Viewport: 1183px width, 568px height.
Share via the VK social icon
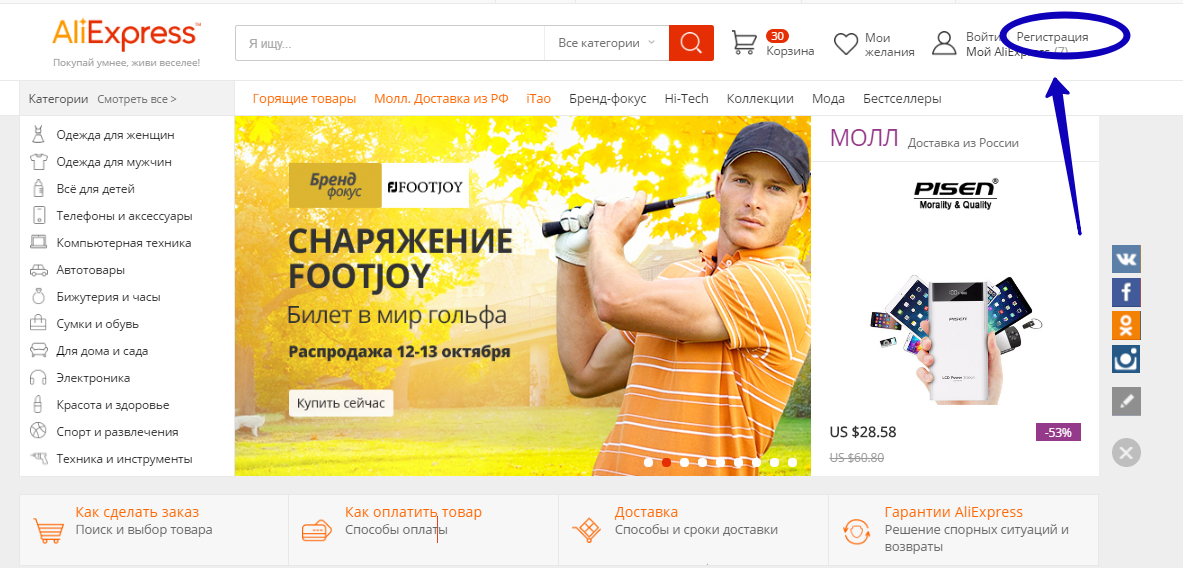(x=1126, y=259)
